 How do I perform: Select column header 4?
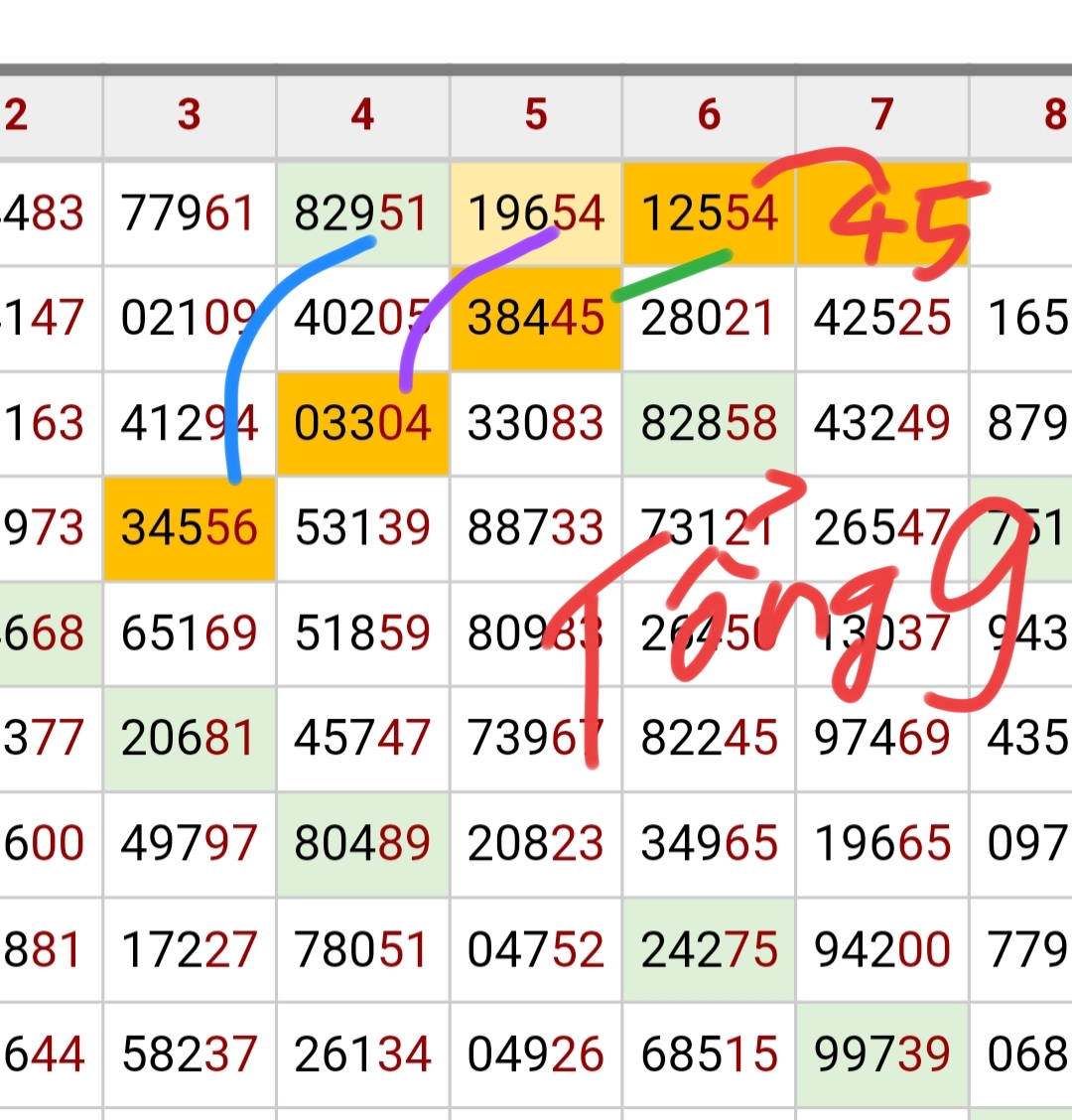(x=363, y=115)
